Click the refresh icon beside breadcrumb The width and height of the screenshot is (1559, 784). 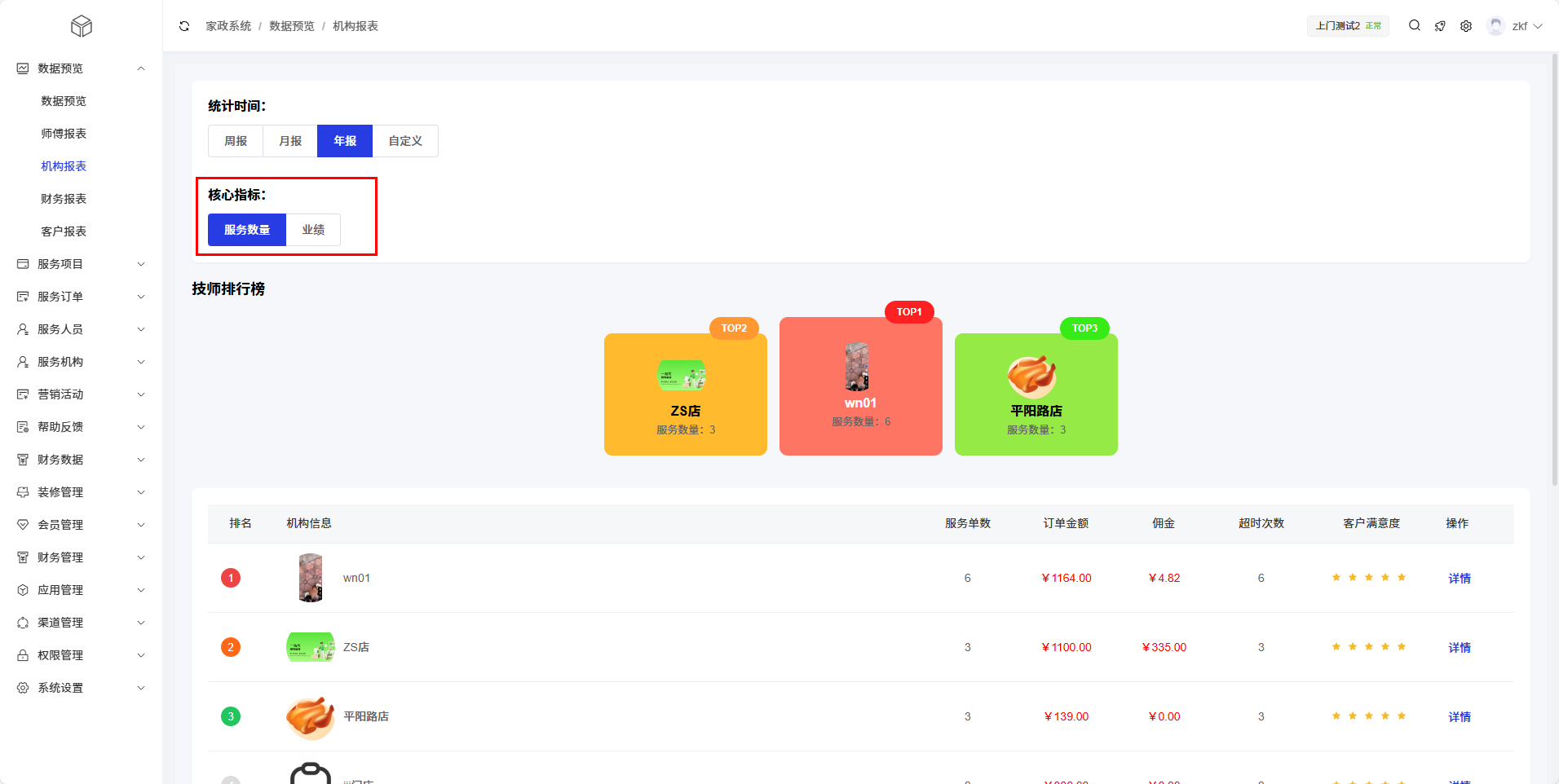click(184, 26)
